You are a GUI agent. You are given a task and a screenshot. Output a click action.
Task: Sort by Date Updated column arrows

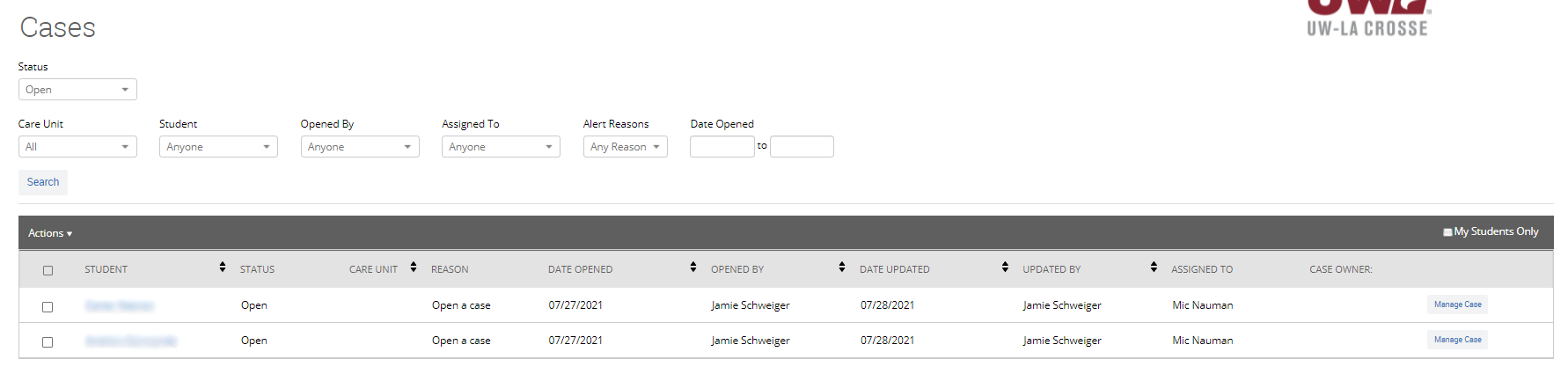coord(1005,268)
